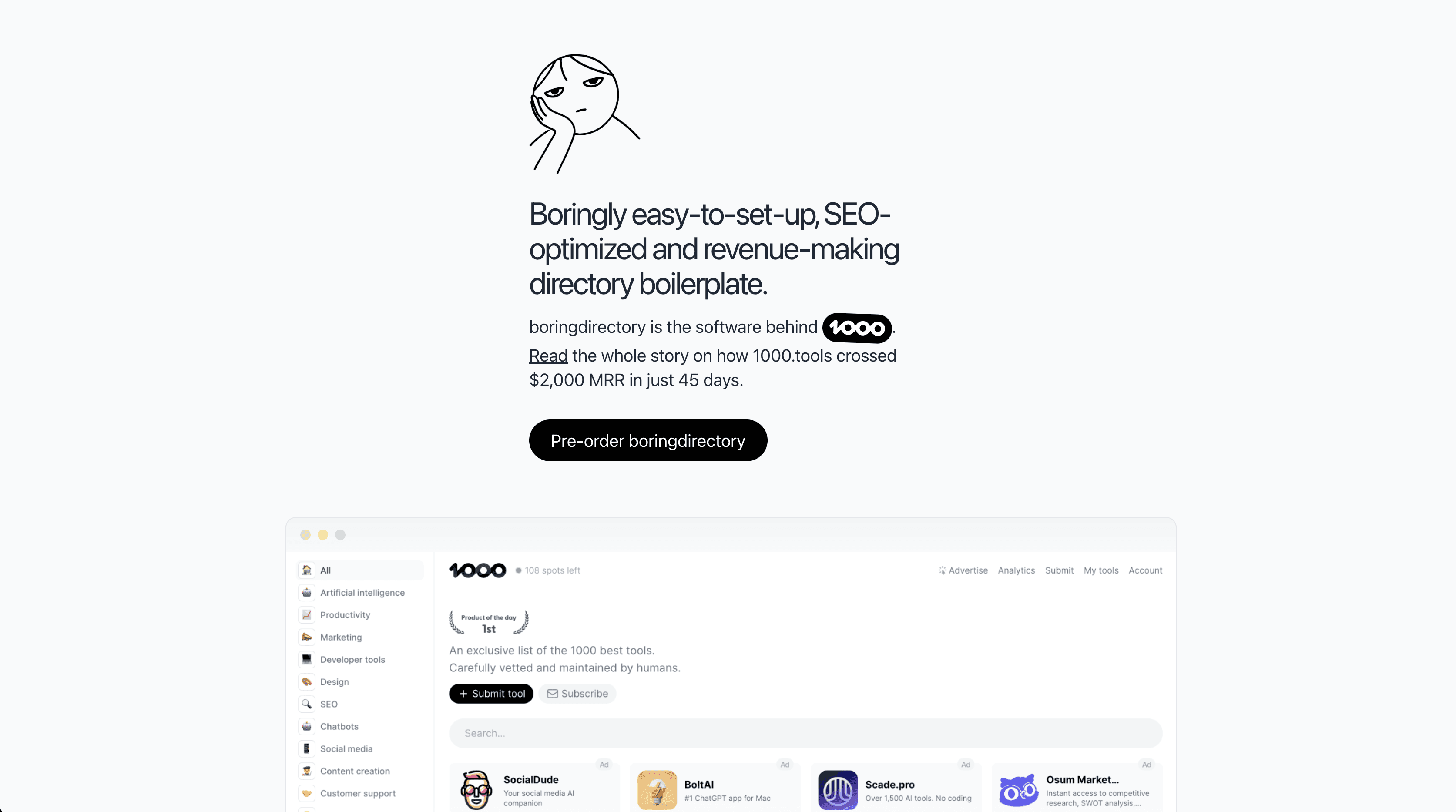1456x812 pixels.
Task: Pre-order boringdirectory button
Action: point(648,440)
